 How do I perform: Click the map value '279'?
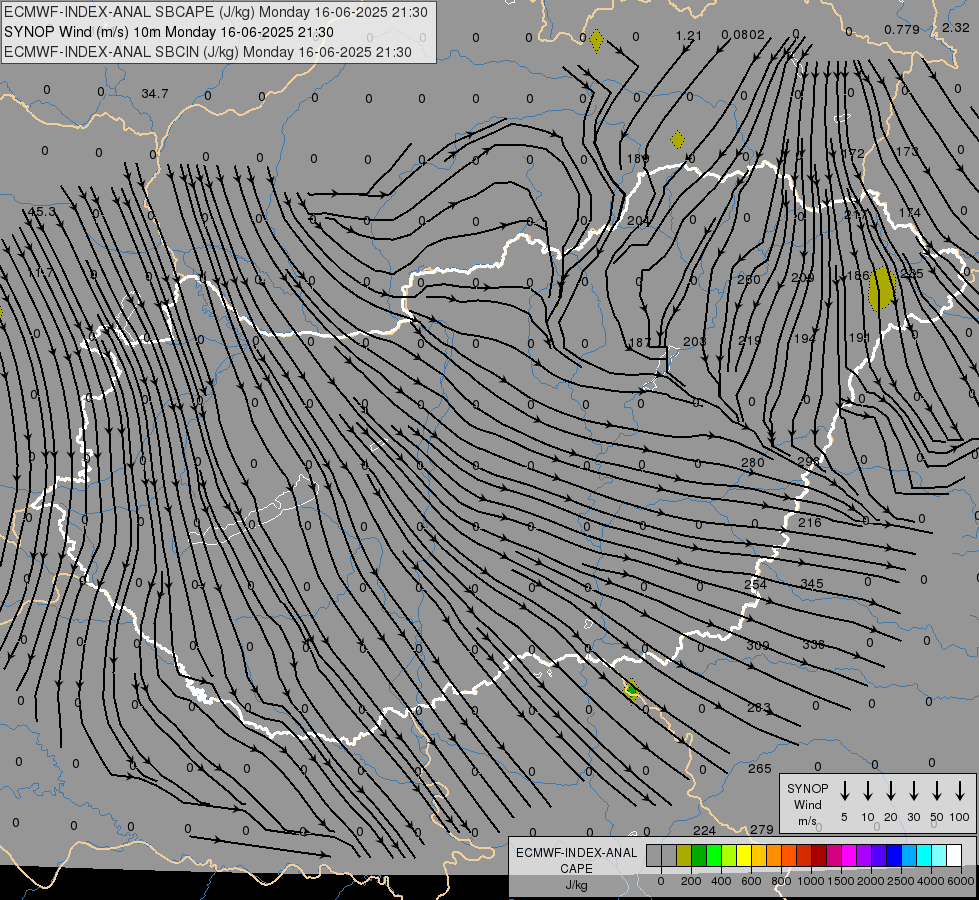pos(762,829)
